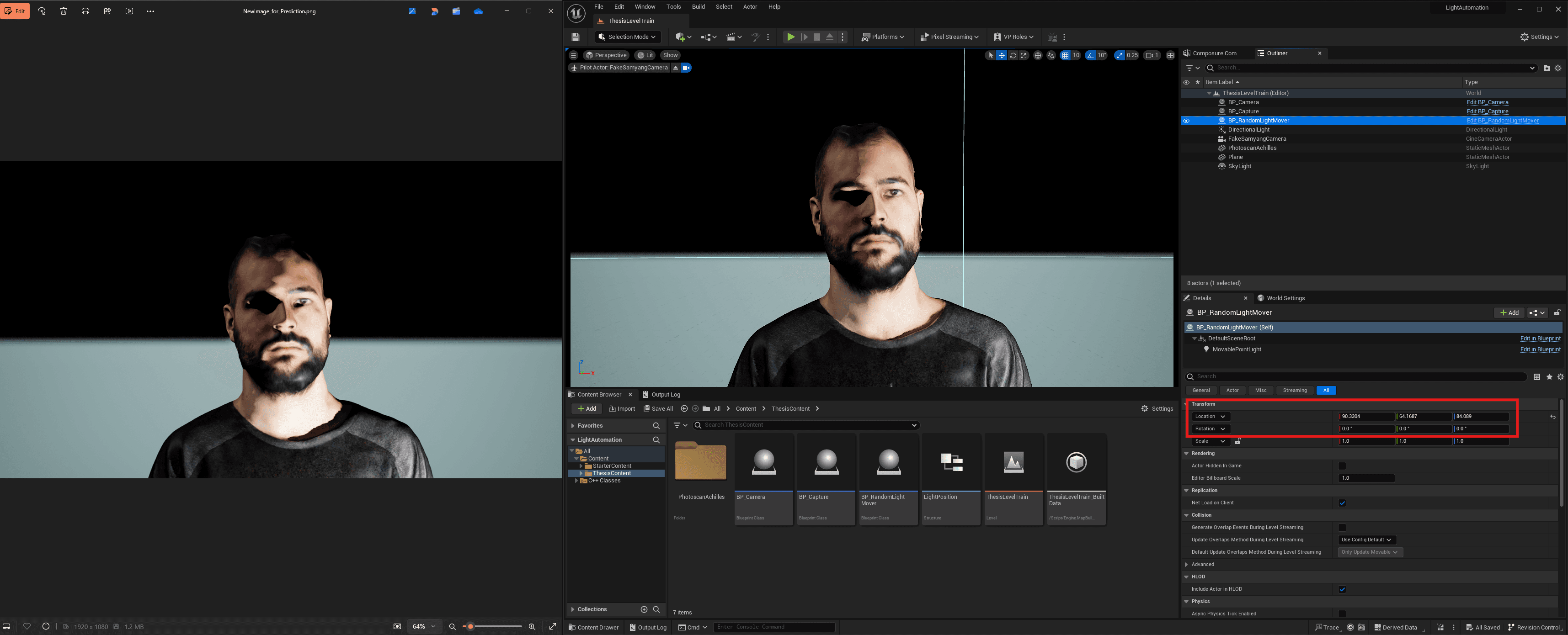The image size is (1568, 635).
Task: Toggle visibility eye for BP_RandomLightMover
Action: (1186, 121)
